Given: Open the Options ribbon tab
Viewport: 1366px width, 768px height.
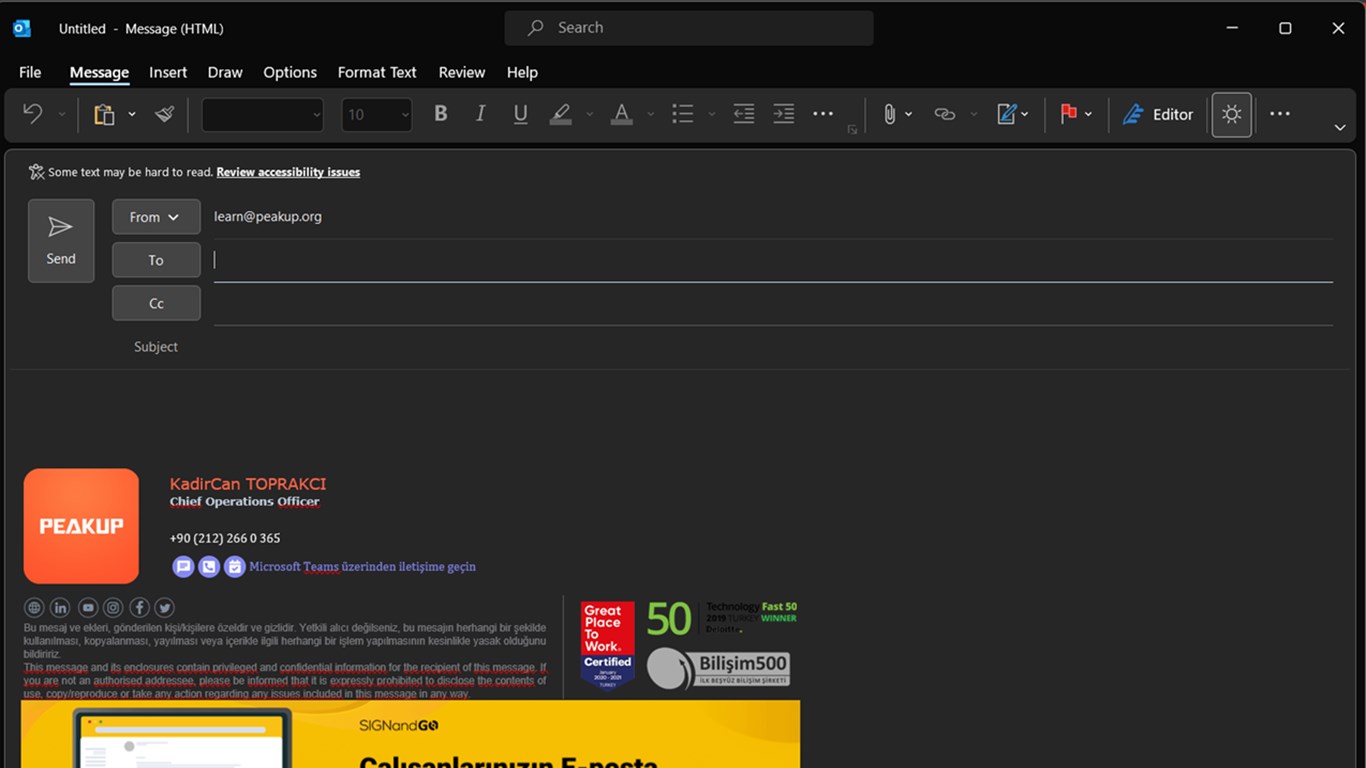Looking at the screenshot, I should [290, 72].
